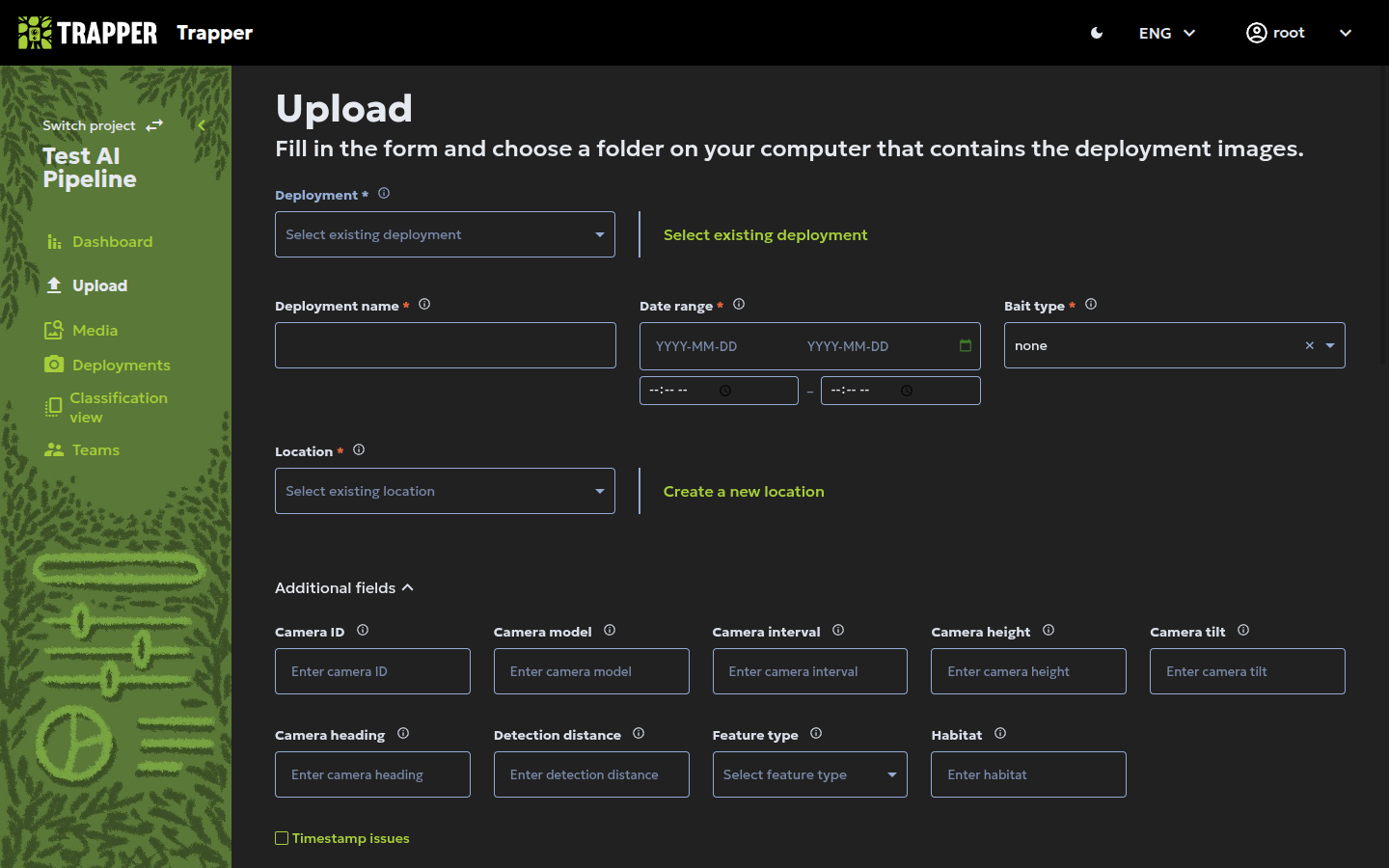1389x868 pixels.
Task: Open the Select existing location dropdown
Action: pos(445,491)
